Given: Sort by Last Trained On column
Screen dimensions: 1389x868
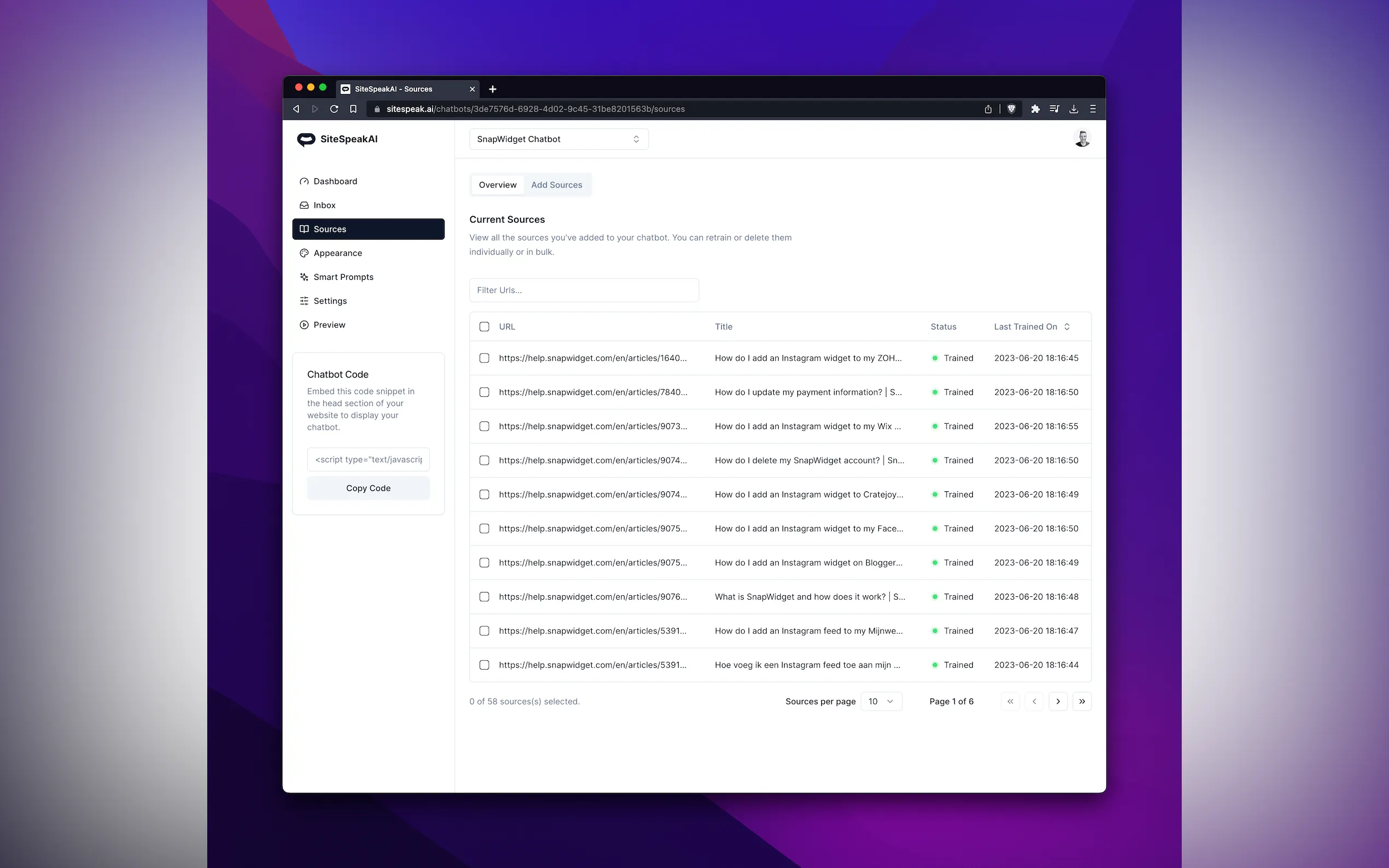Looking at the screenshot, I should [1032, 327].
